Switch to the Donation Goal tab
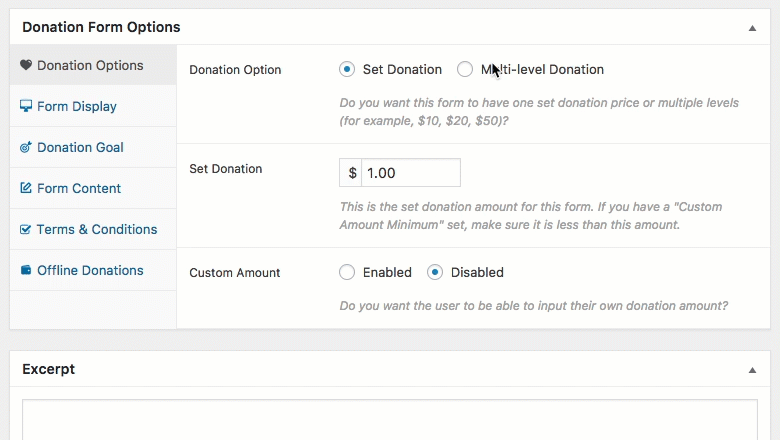Viewport: 780px width, 440px height. (80, 148)
